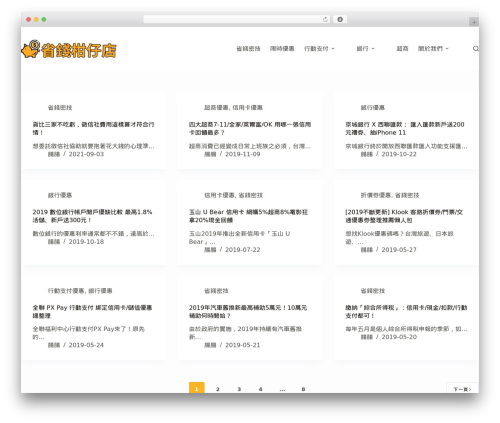Open the Klook coupon article title

pyautogui.click(x=404, y=216)
